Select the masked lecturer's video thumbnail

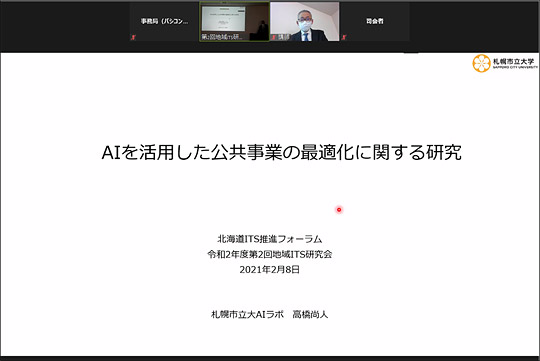coord(304,21)
